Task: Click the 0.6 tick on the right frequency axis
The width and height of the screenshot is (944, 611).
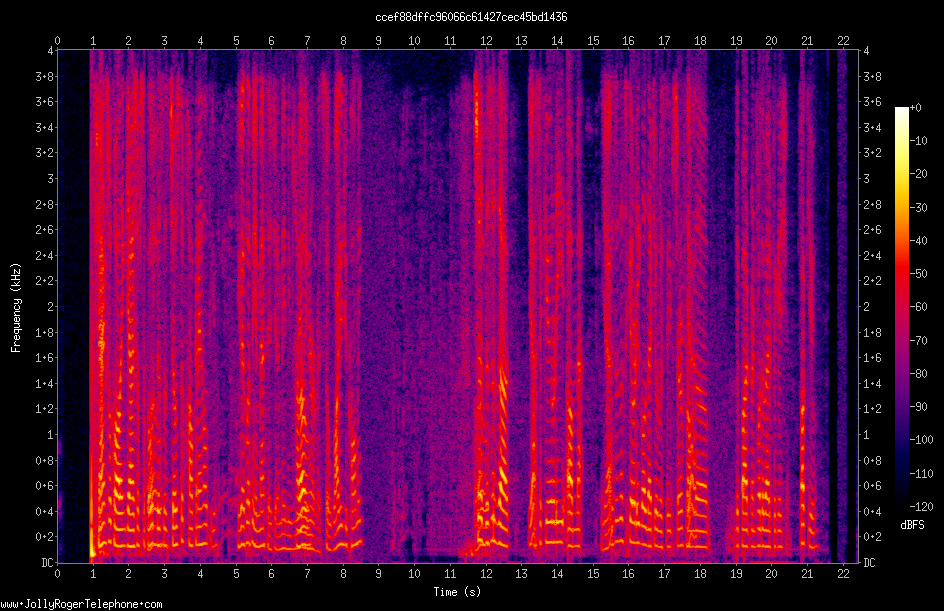Action: coord(872,486)
